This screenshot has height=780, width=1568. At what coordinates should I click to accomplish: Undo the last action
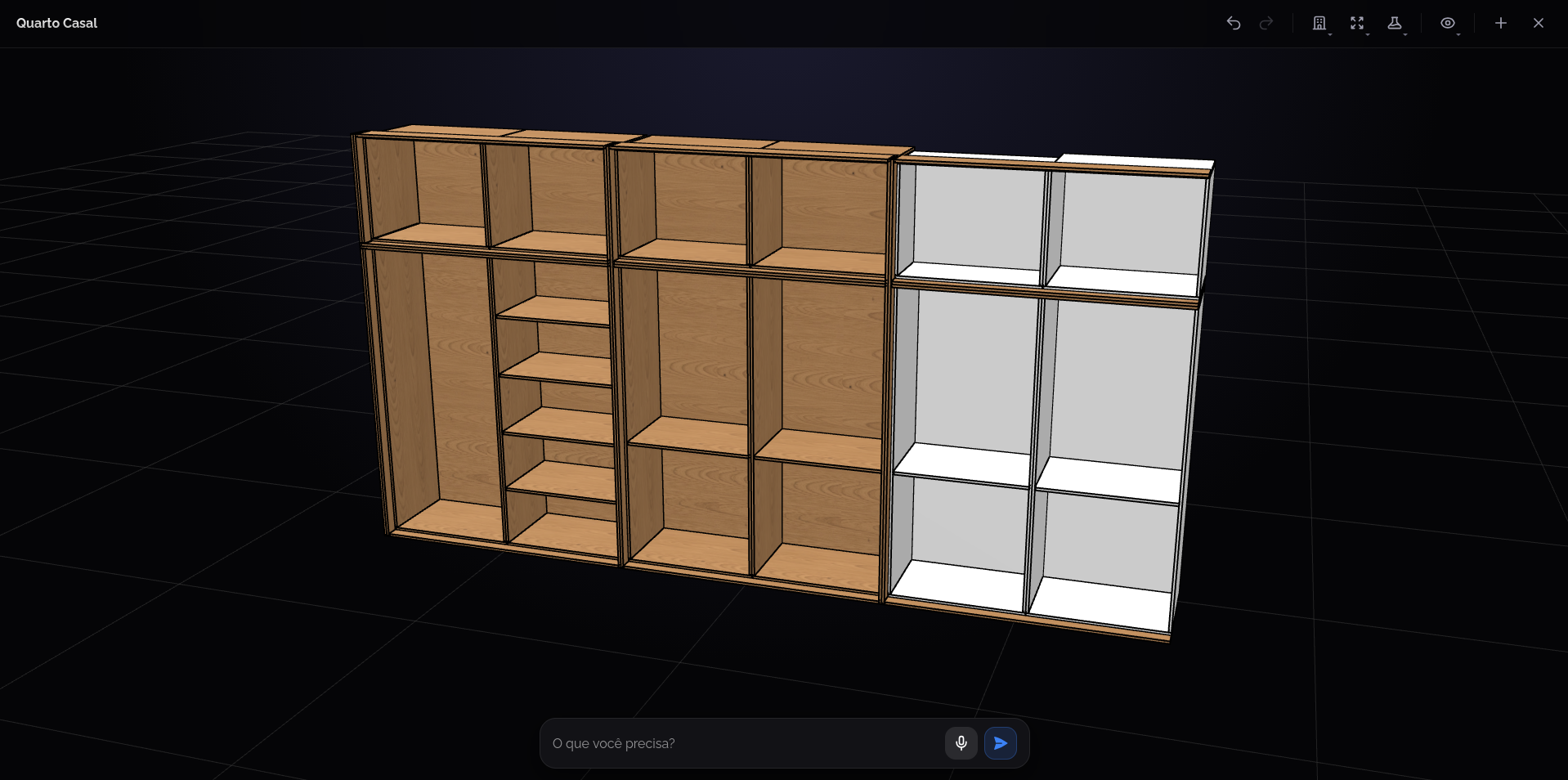[1233, 23]
